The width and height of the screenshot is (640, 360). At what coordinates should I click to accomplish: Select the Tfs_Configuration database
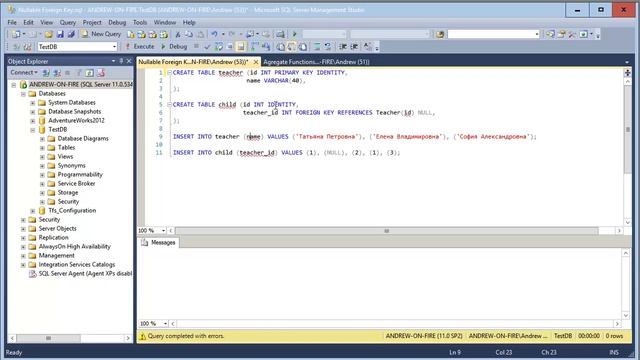pyautogui.click(x=72, y=210)
